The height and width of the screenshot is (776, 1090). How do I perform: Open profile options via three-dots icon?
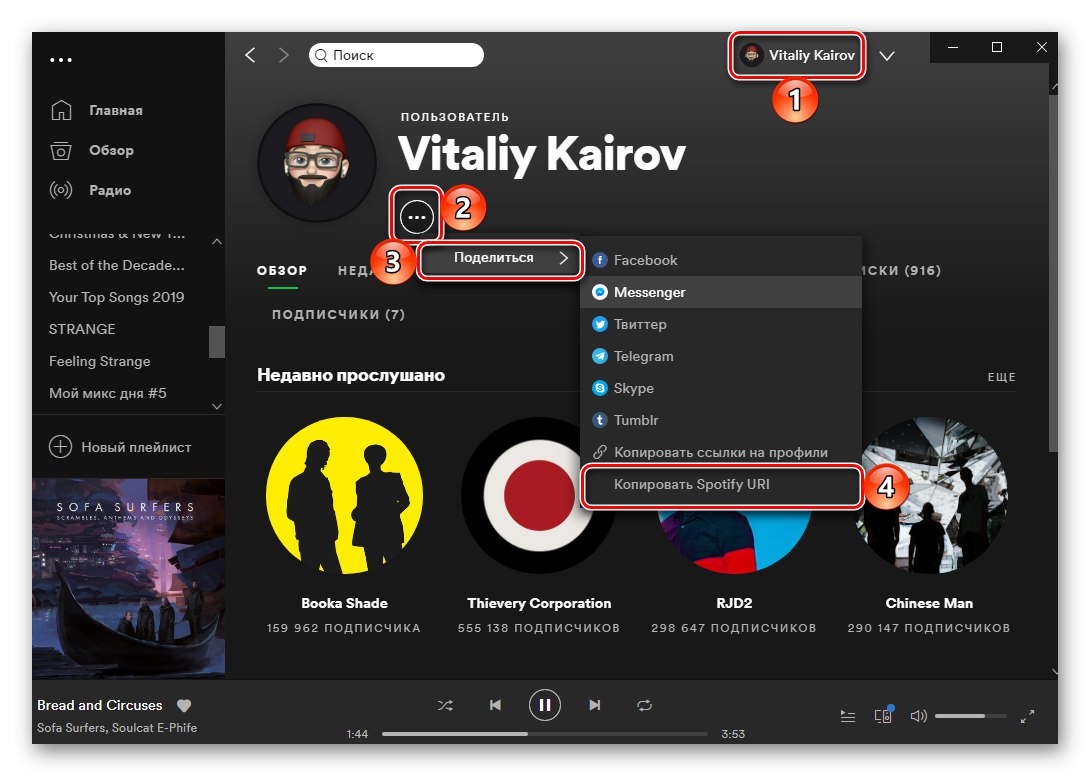click(x=416, y=215)
